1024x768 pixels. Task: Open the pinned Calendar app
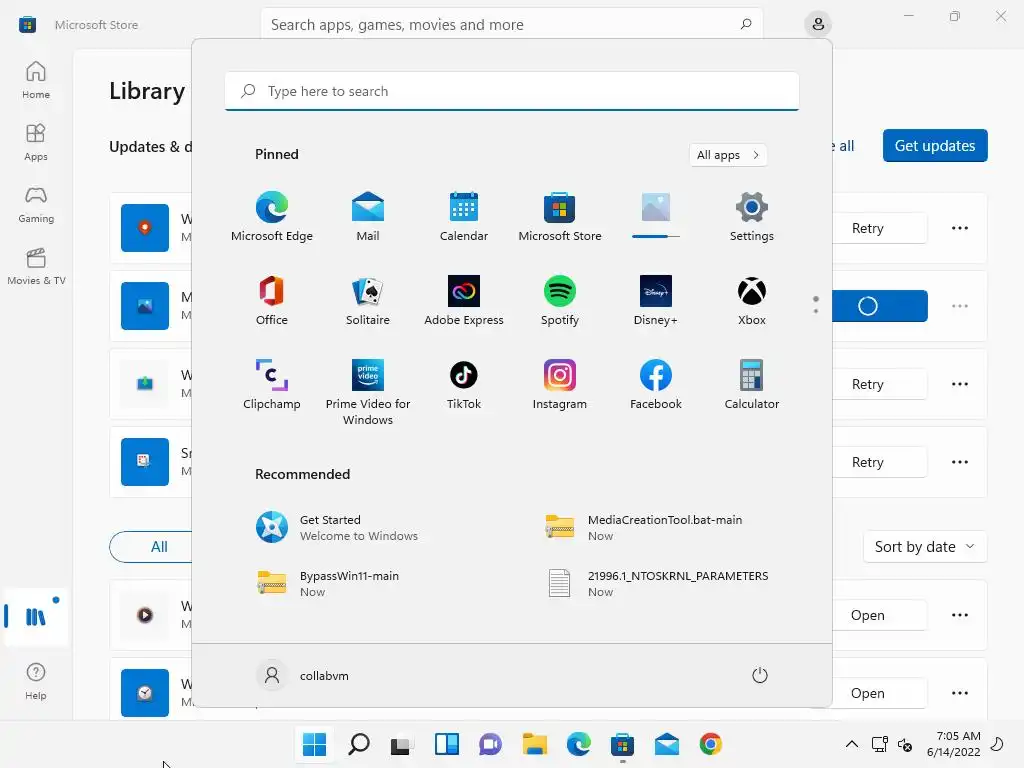[x=464, y=217]
